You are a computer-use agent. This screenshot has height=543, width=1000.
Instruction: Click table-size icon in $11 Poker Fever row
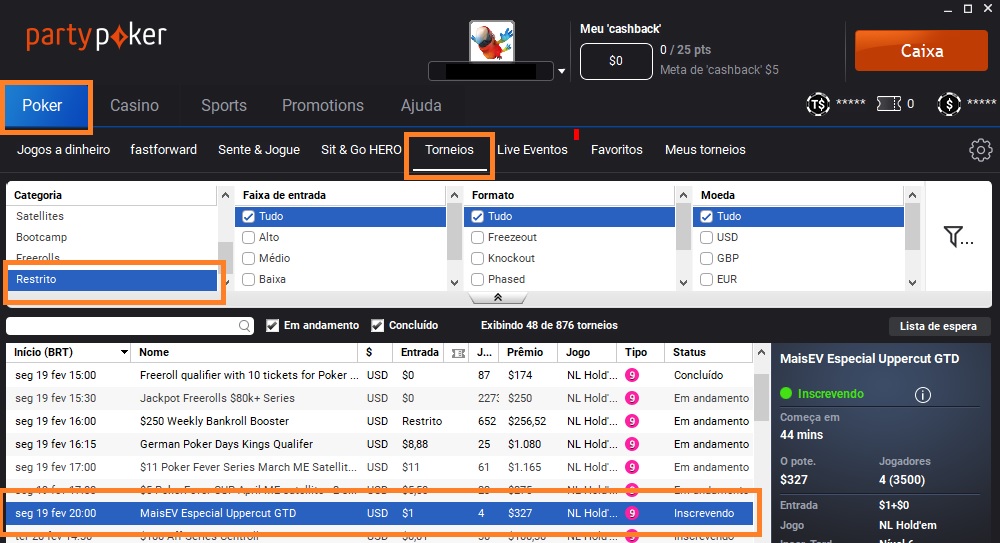coord(631,467)
